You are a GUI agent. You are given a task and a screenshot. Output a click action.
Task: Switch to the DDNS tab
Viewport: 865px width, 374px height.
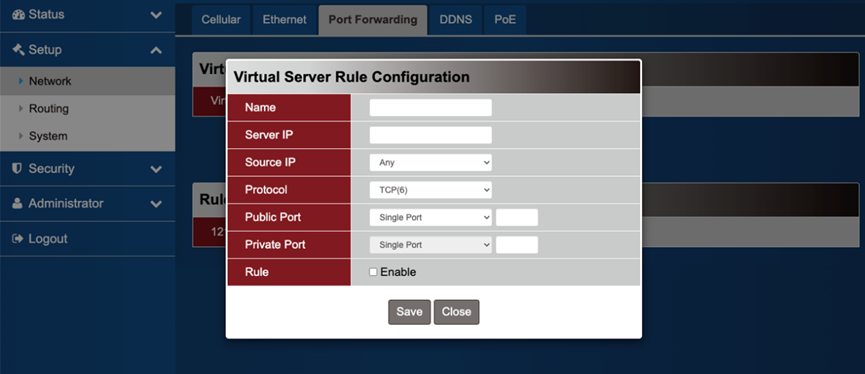[x=456, y=20]
